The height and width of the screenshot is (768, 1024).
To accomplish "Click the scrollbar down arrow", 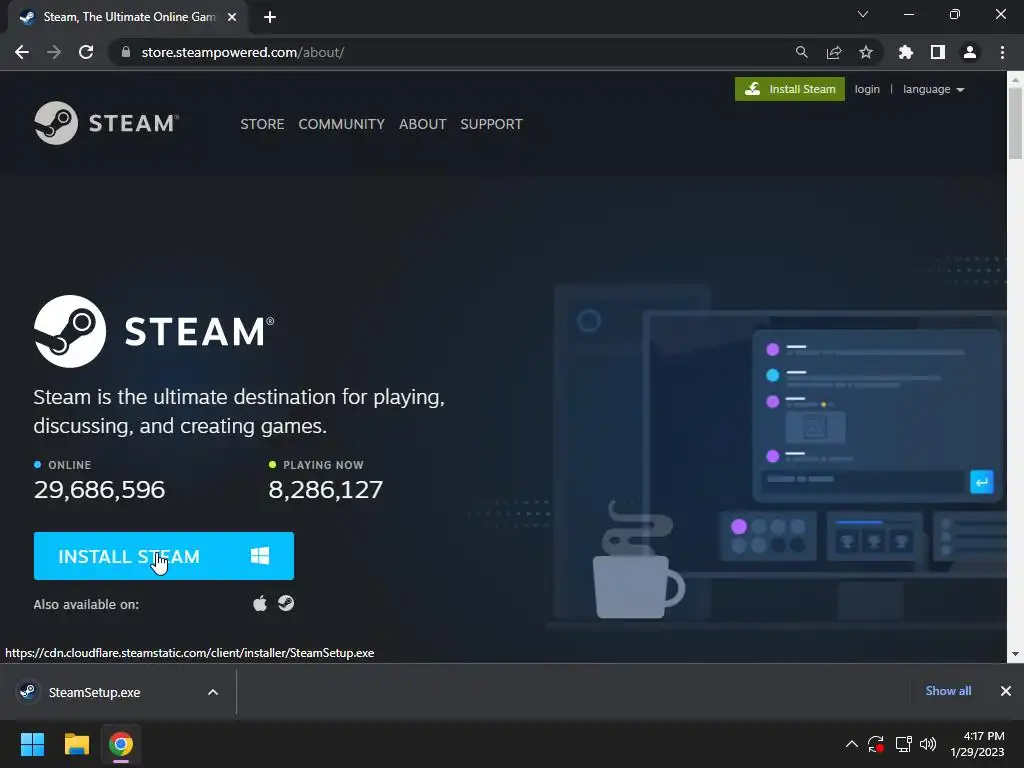I will pos(1015,654).
